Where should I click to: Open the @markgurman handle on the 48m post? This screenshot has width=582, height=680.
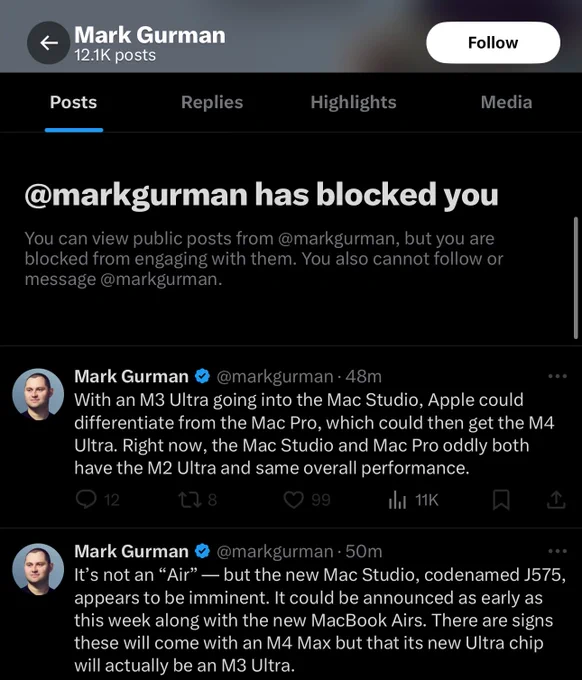pyautogui.click(x=275, y=376)
